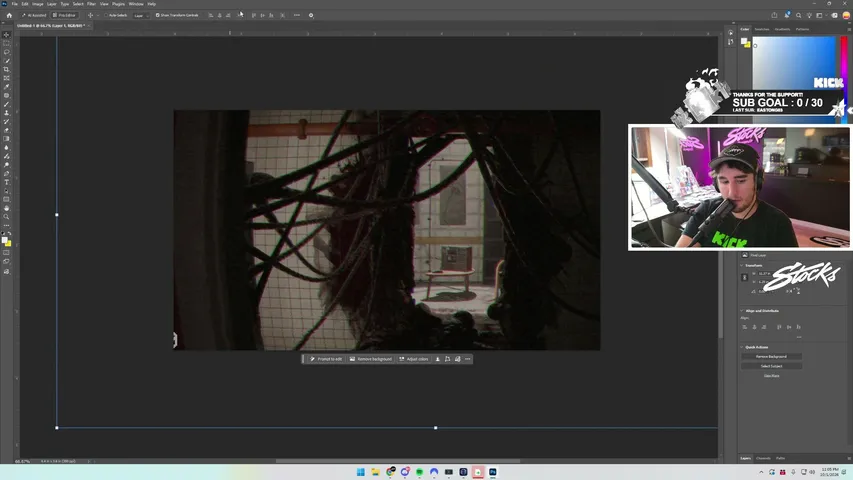The height and width of the screenshot is (480, 853).
Task: Select the Rectangle shape tool
Action: point(7,200)
